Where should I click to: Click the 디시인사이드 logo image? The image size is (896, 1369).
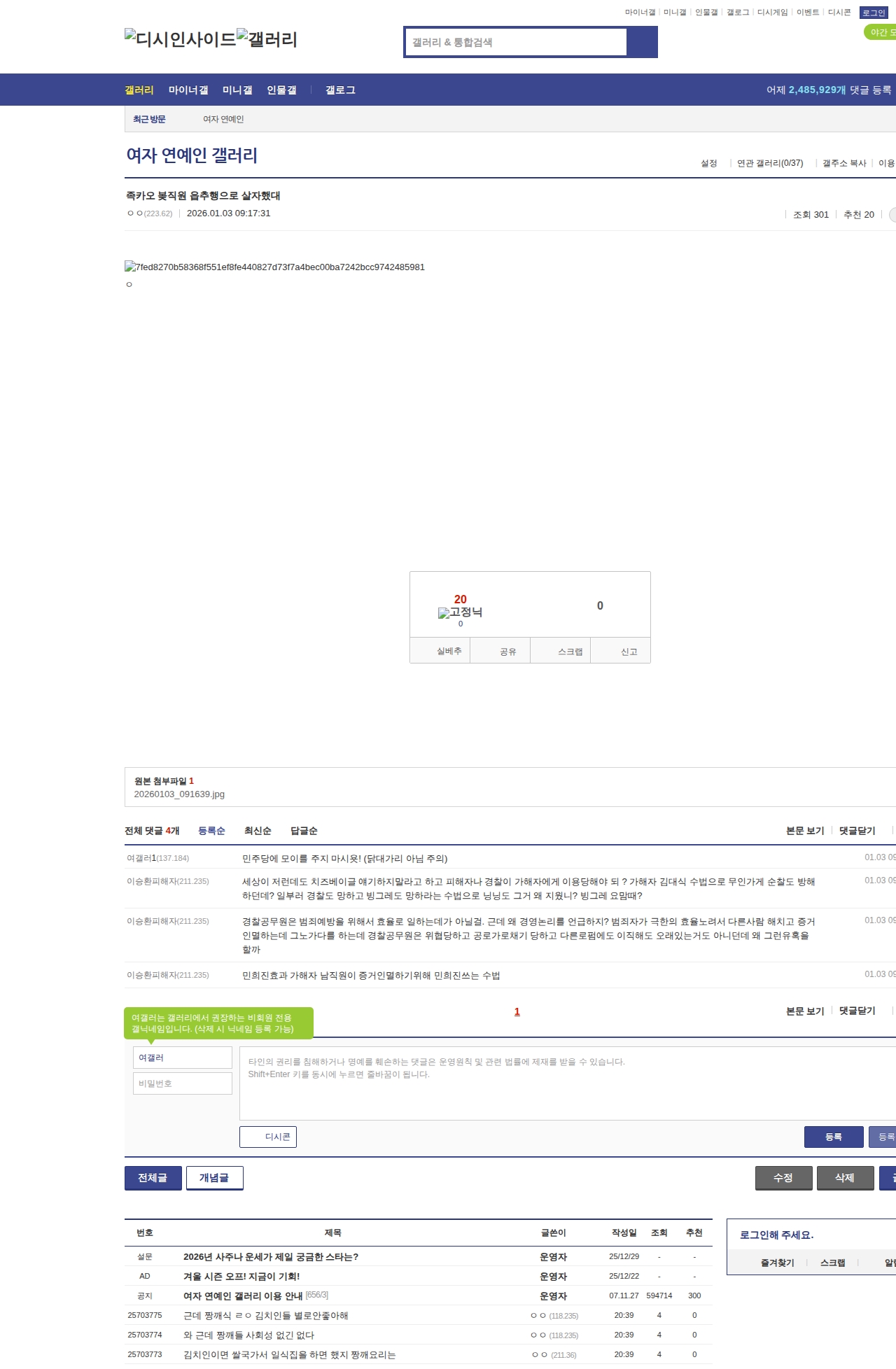tap(181, 39)
